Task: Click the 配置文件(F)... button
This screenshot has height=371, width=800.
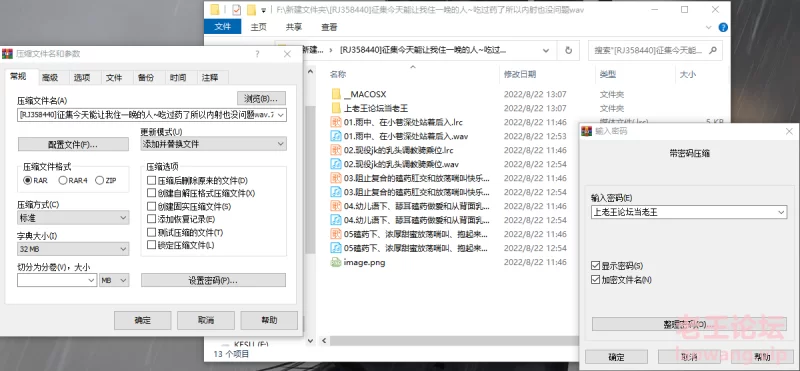Action: coord(73,144)
